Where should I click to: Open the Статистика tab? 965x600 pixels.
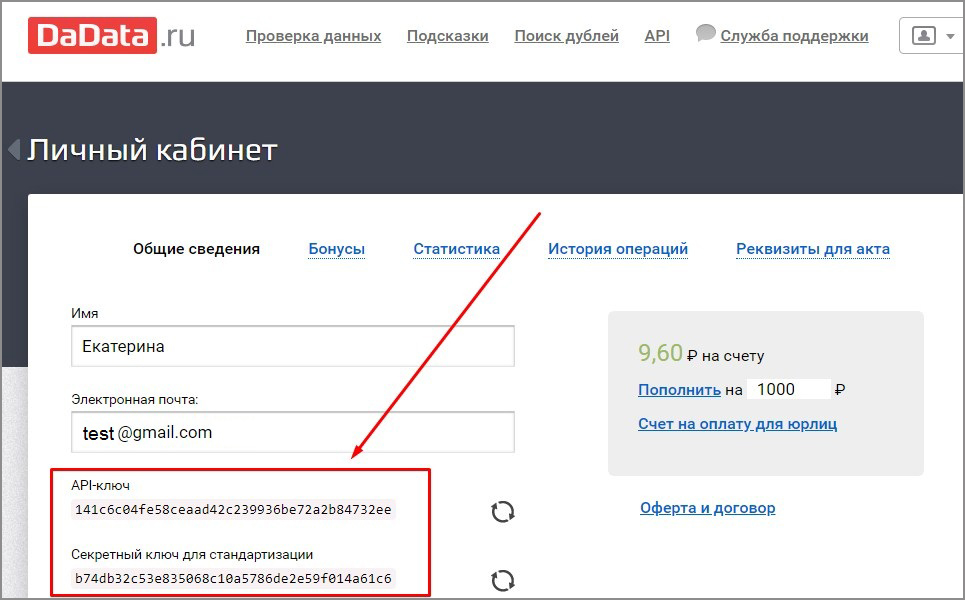point(456,249)
